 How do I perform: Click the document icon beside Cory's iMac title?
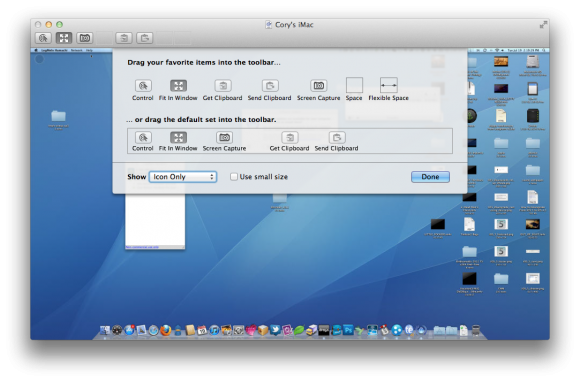coord(269,25)
